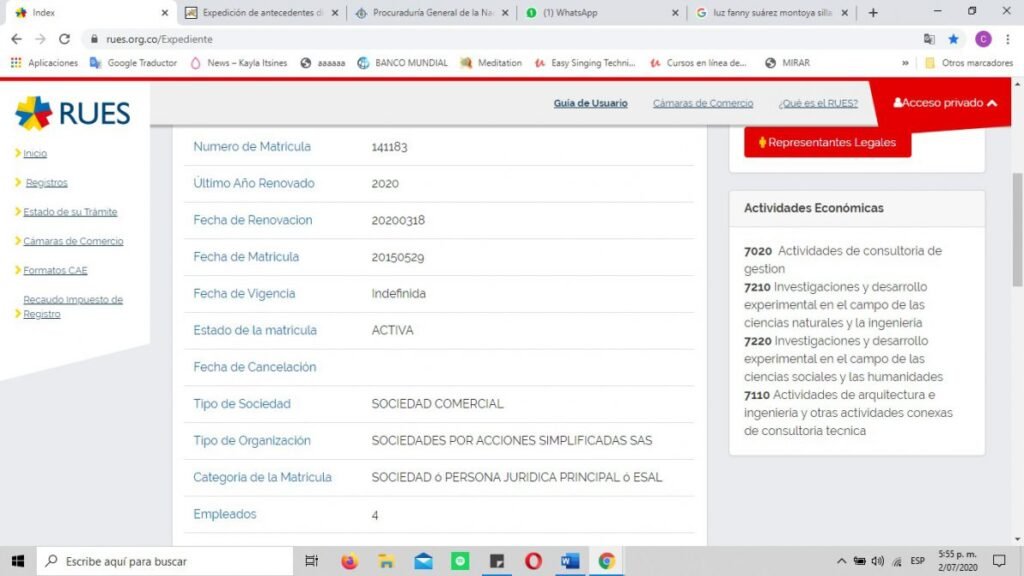Reload the current page
1024x576 pixels.
click(65, 39)
